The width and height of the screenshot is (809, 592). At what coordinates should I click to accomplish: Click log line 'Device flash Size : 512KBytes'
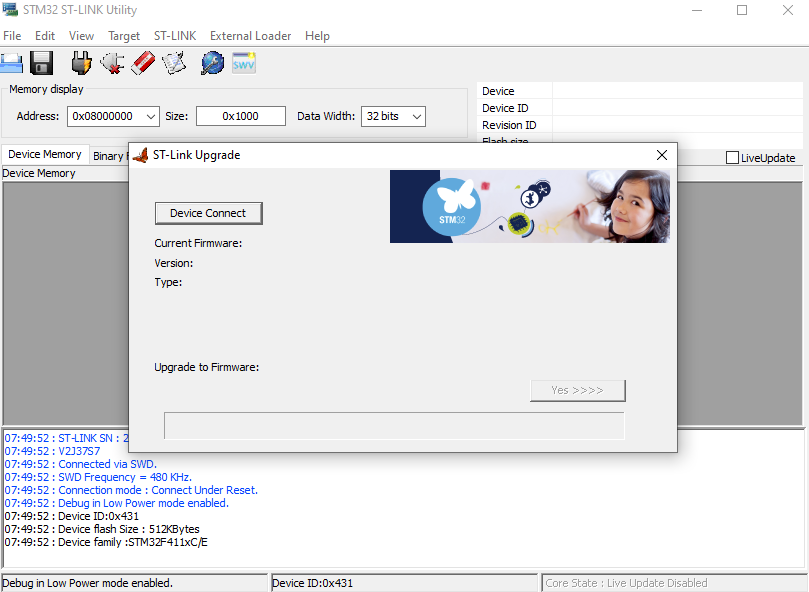click(102, 530)
